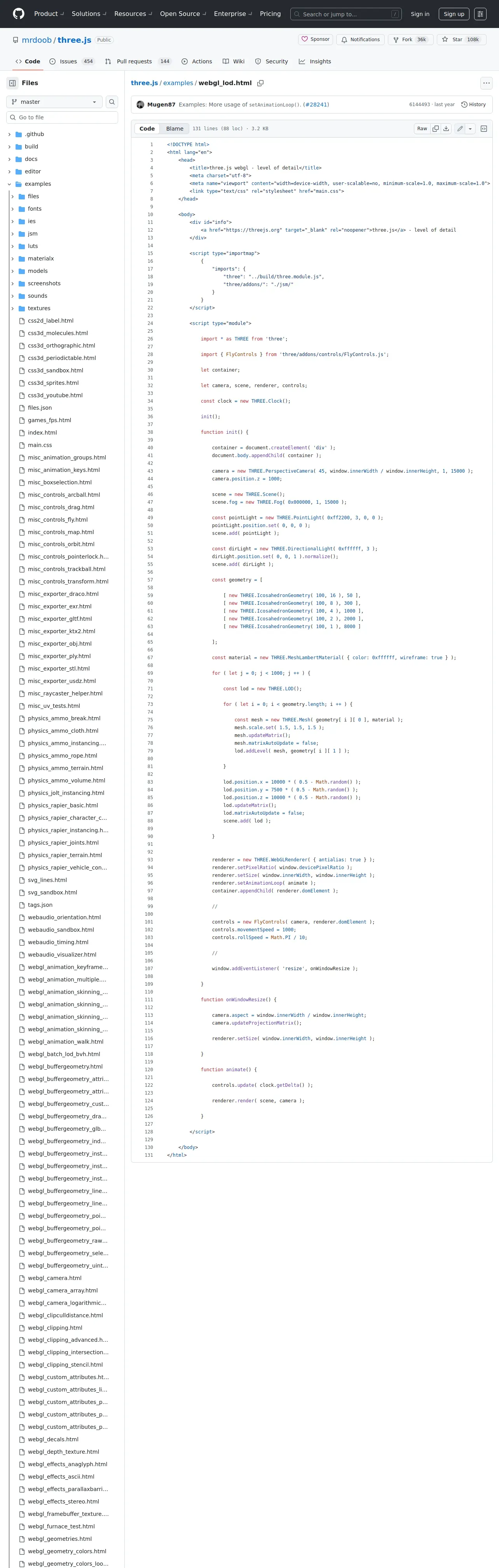
Task: Open webgl_geometries.html in file tree
Action: tap(59, 1539)
